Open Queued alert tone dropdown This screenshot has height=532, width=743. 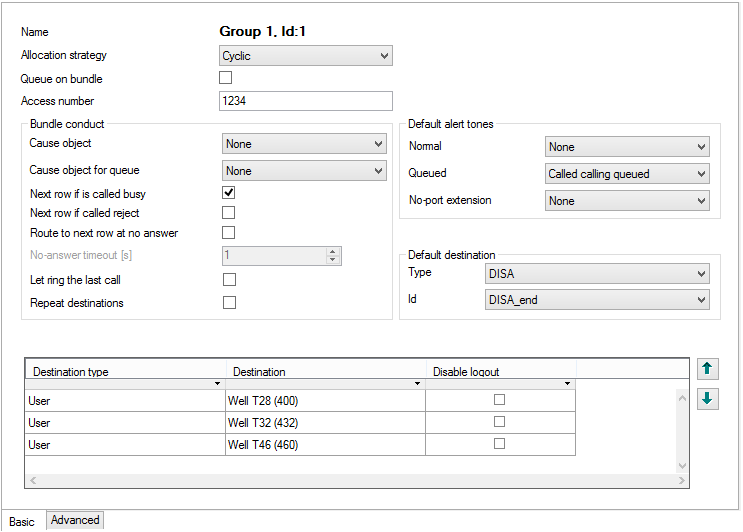[627, 174]
